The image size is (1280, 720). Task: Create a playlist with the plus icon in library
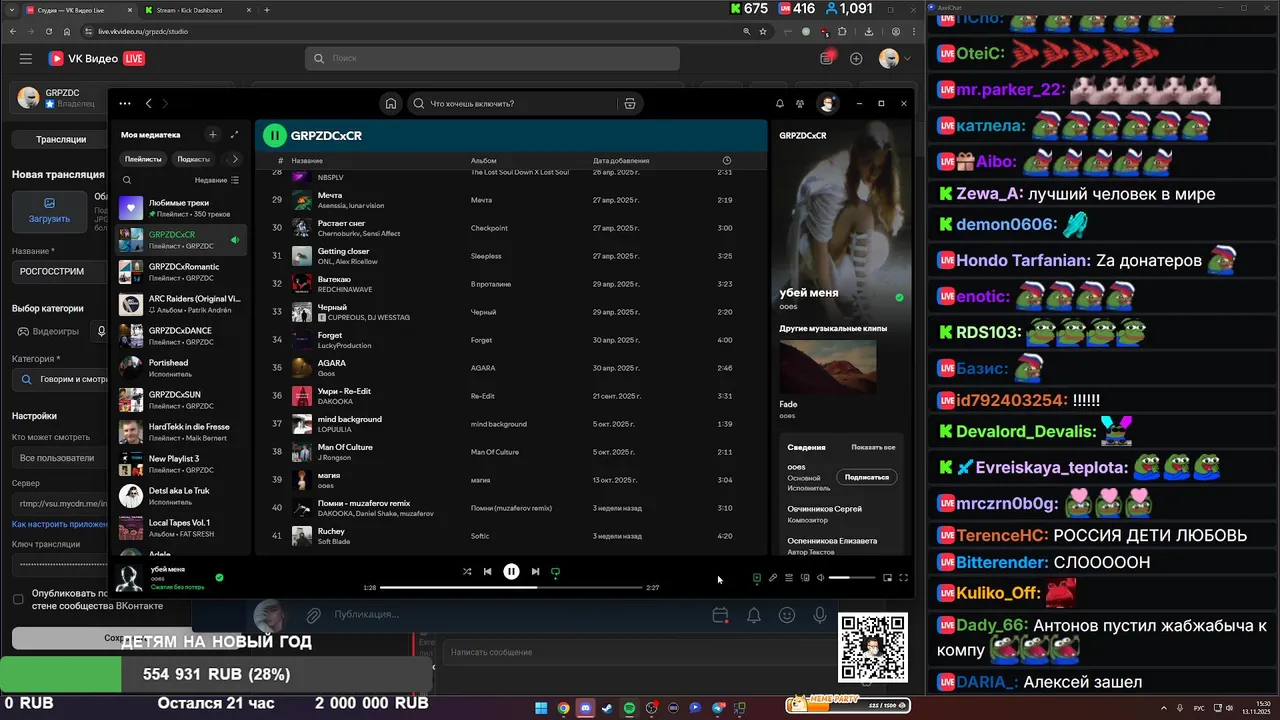coord(212,134)
